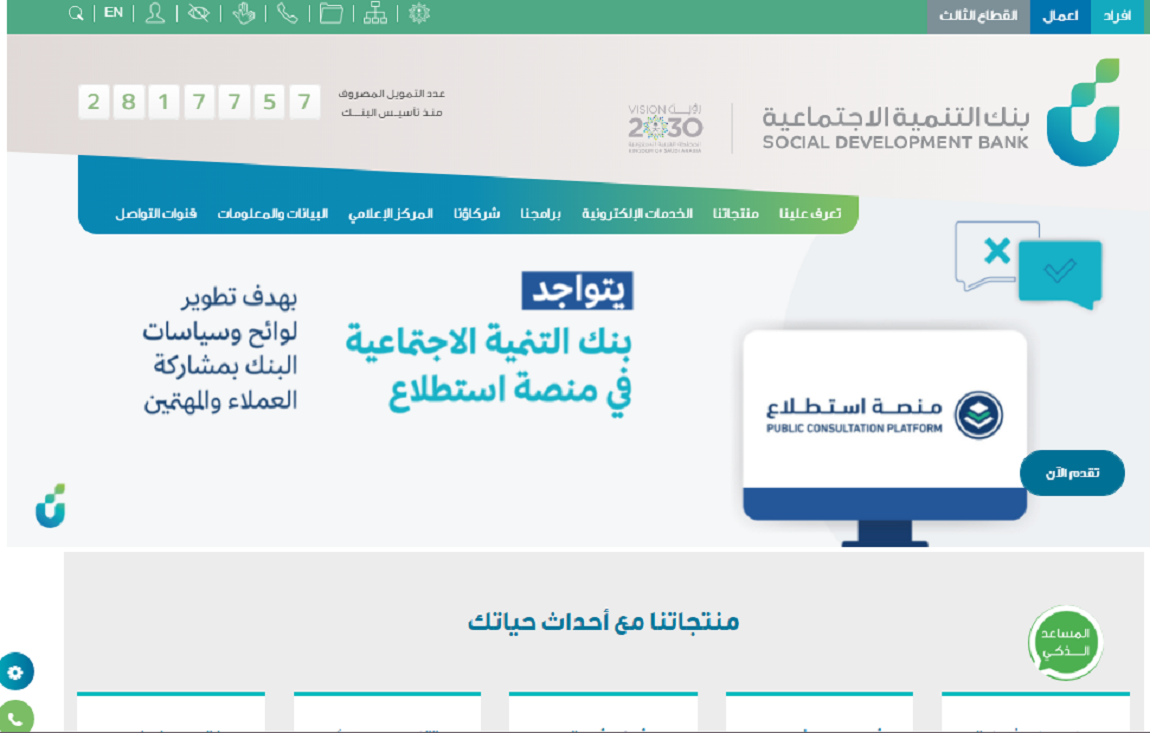Open the برامجنا menu
This screenshot has height=733, width=1150.
tap(541, 213)
